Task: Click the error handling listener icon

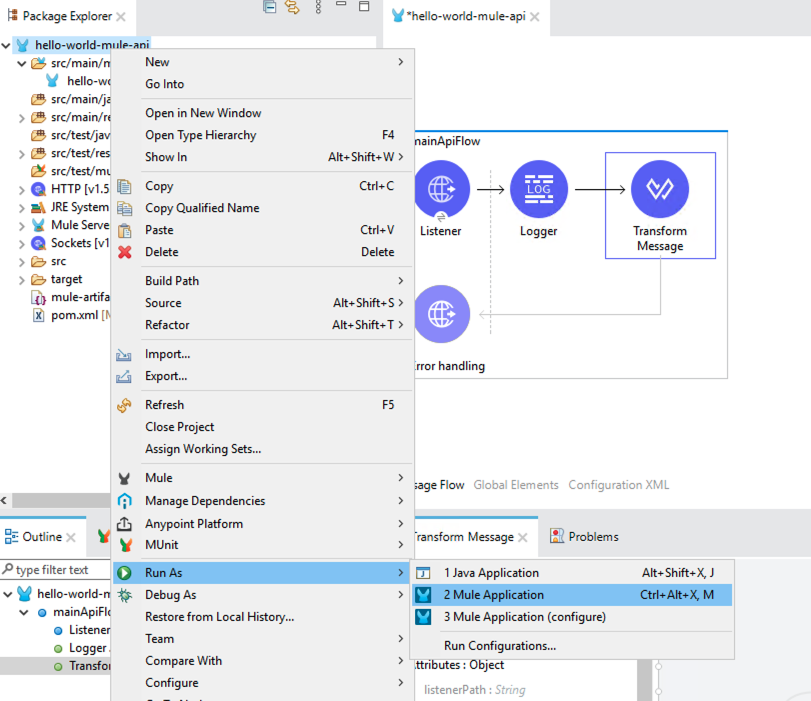Action: (441, 314)
